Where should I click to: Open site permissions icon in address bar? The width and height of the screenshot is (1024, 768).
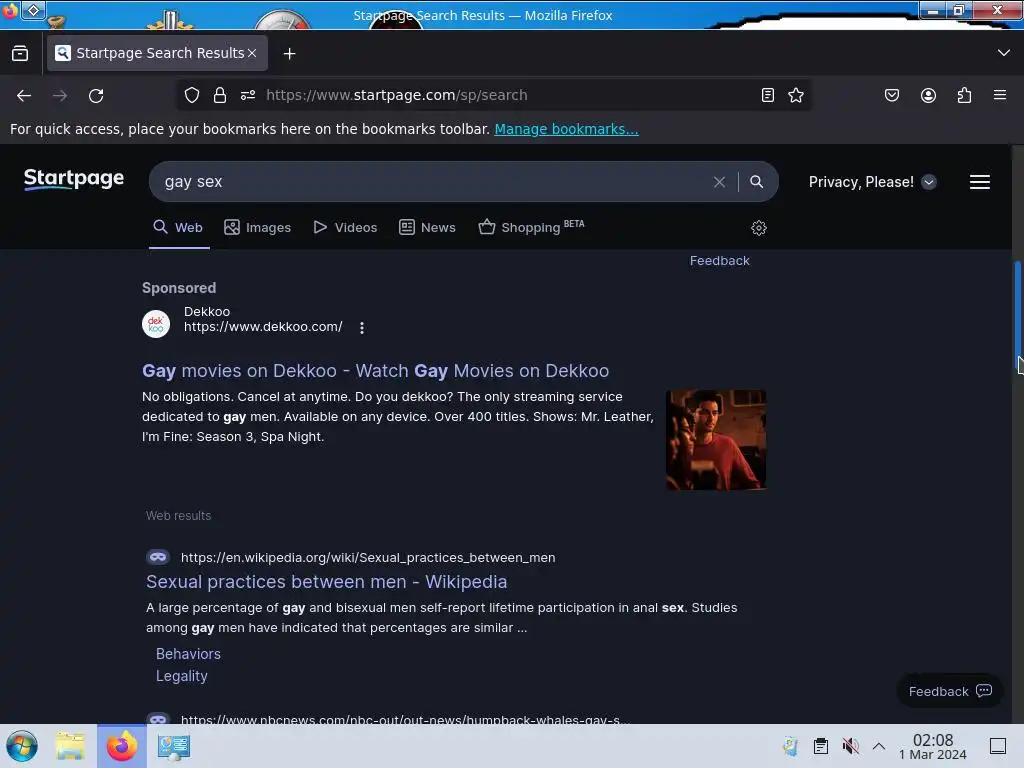click(248, 95)
